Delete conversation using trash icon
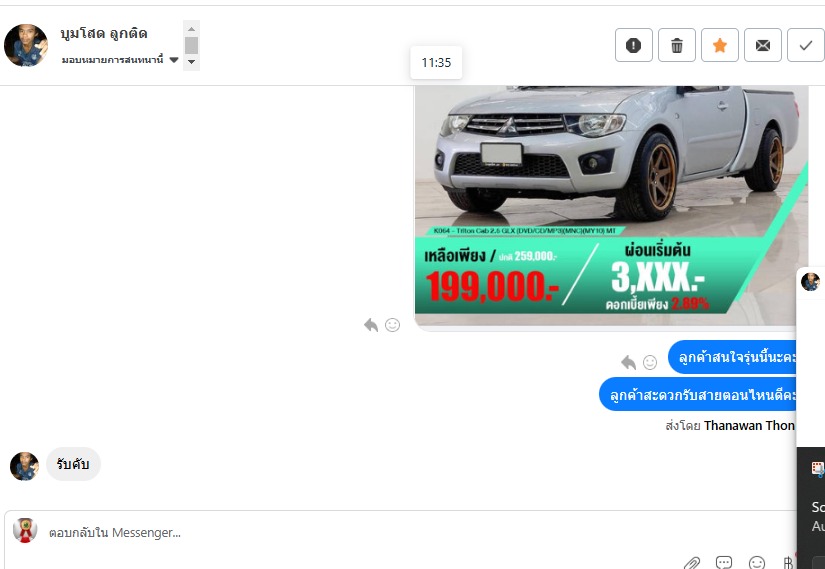This screenshot has height=569, width=825. pos(677,45)
